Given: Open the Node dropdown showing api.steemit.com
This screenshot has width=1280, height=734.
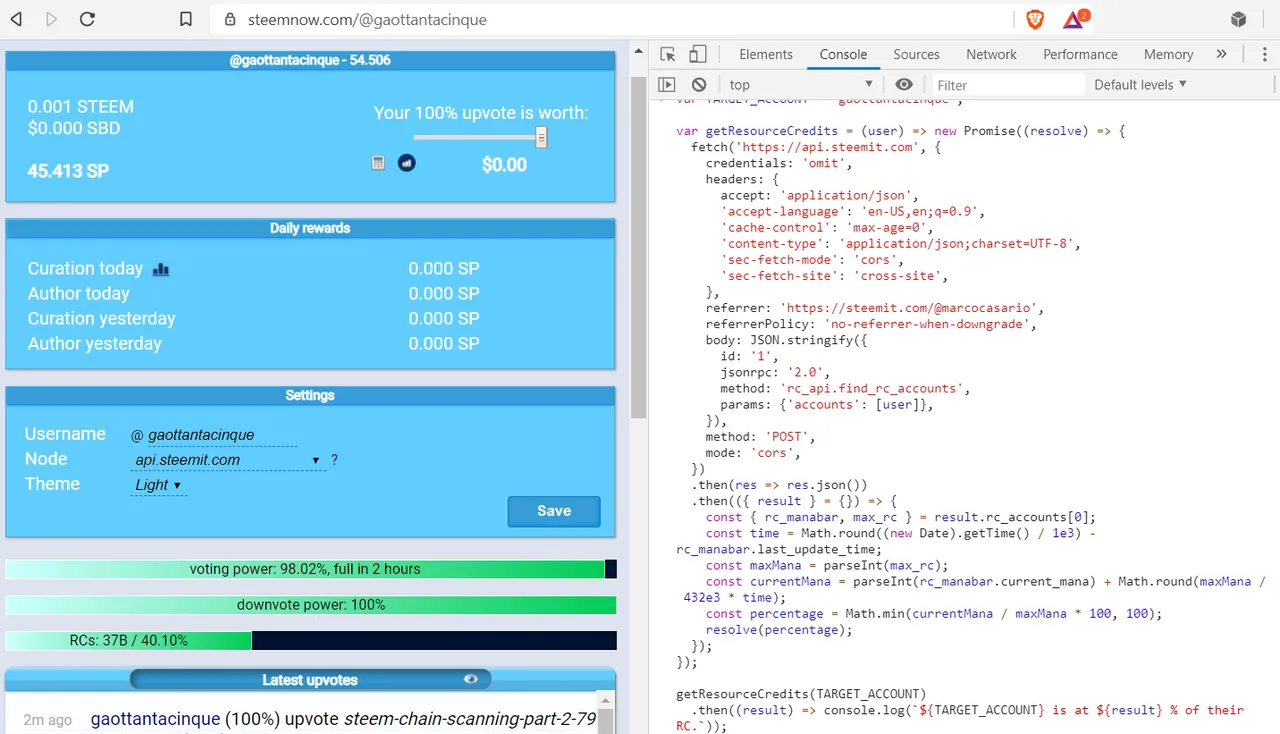Looking at the screenshot, I should pyautogui.click(x=227, y=460).
